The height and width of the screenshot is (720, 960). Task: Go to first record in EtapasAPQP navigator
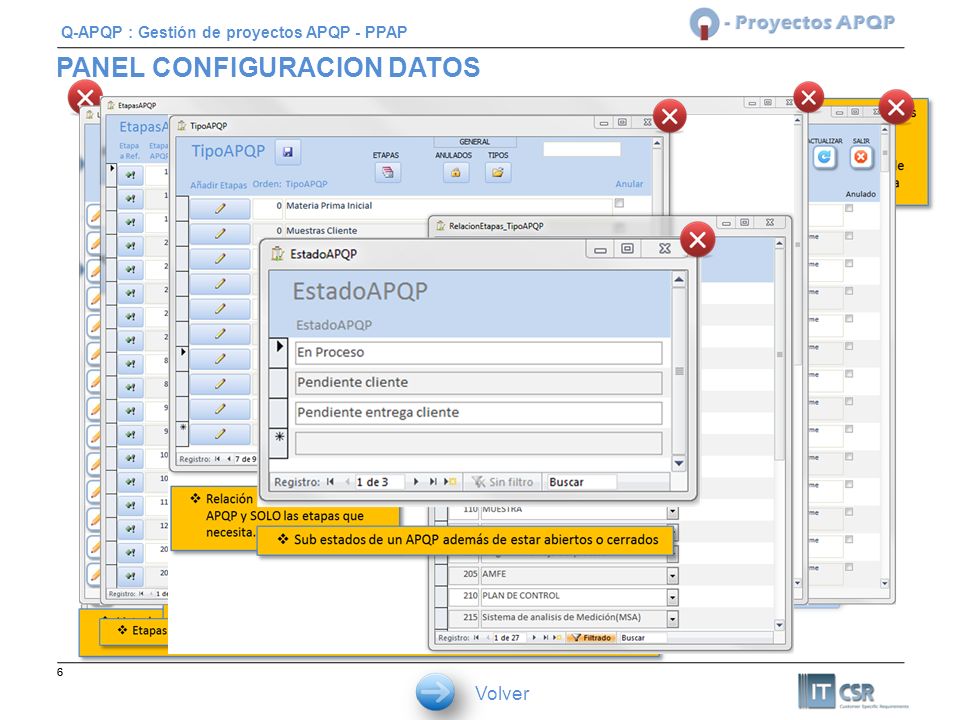pos(141,593)
